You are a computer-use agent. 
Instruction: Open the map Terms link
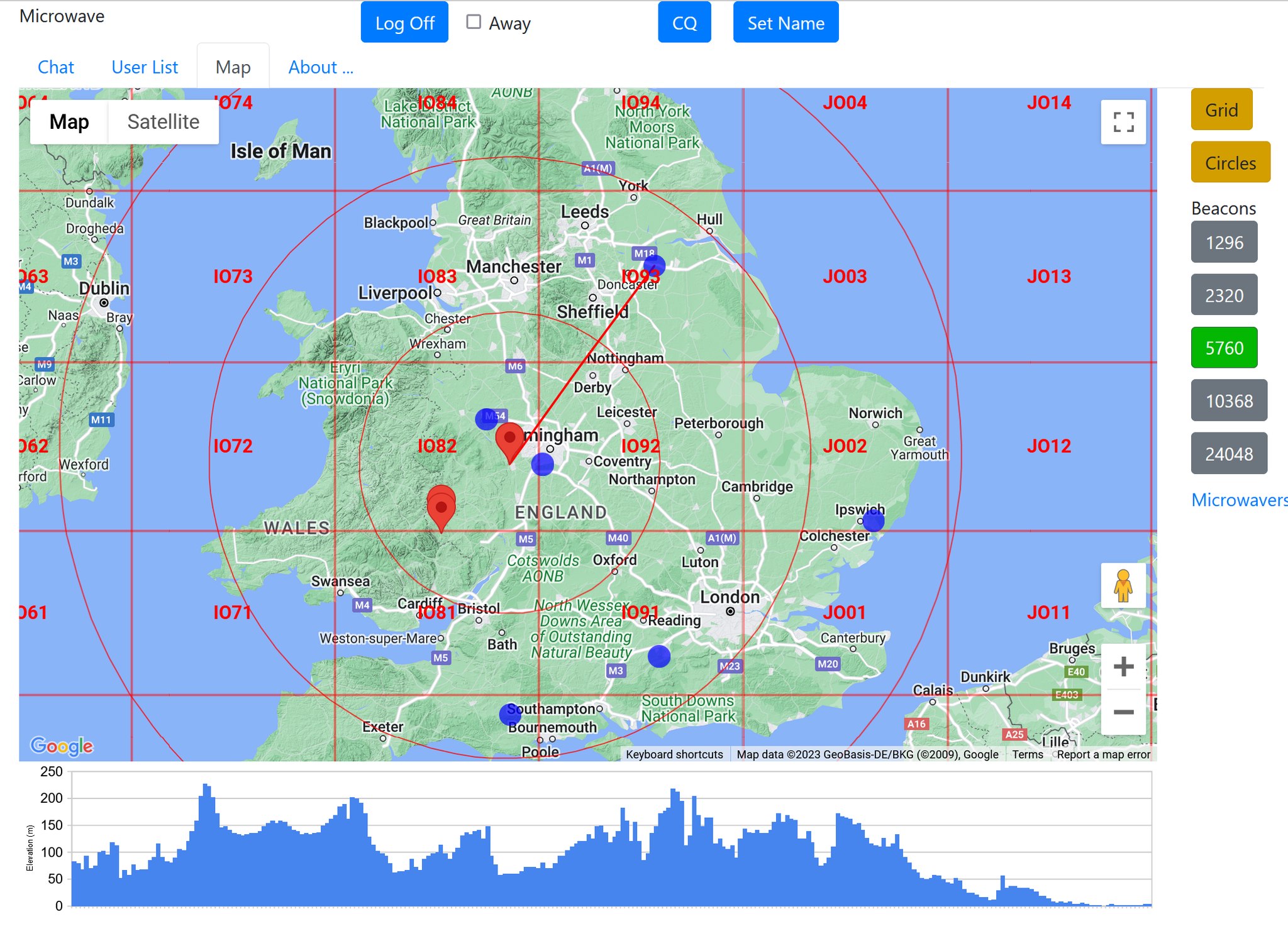point(1028,754)
